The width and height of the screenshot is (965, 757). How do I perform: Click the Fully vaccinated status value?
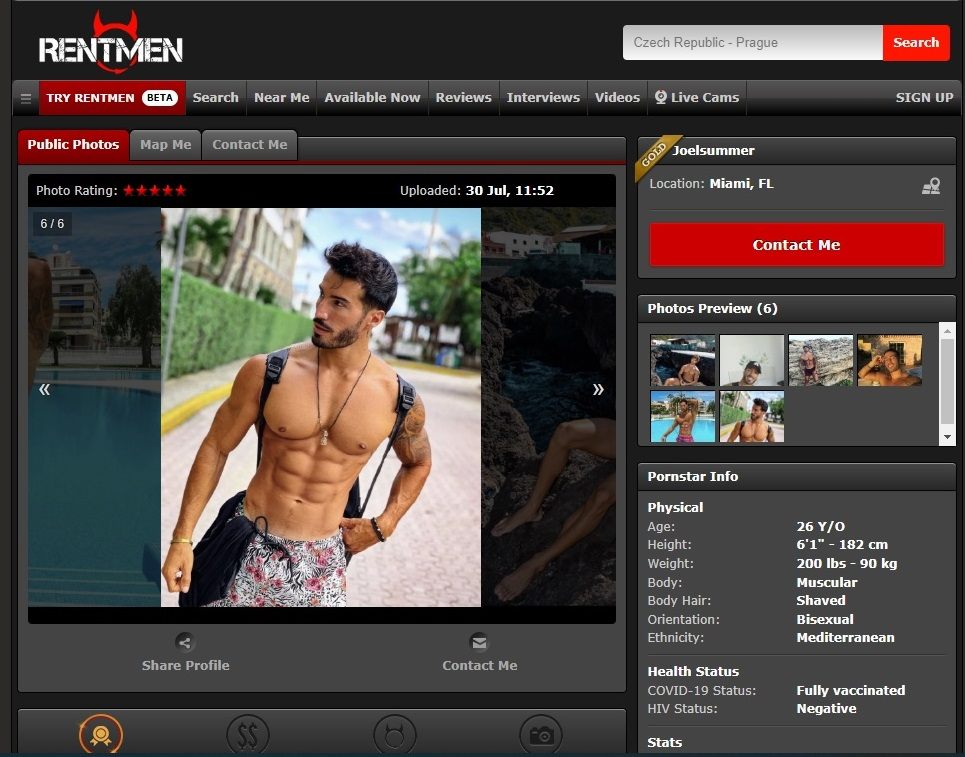[x=851, y=691]
